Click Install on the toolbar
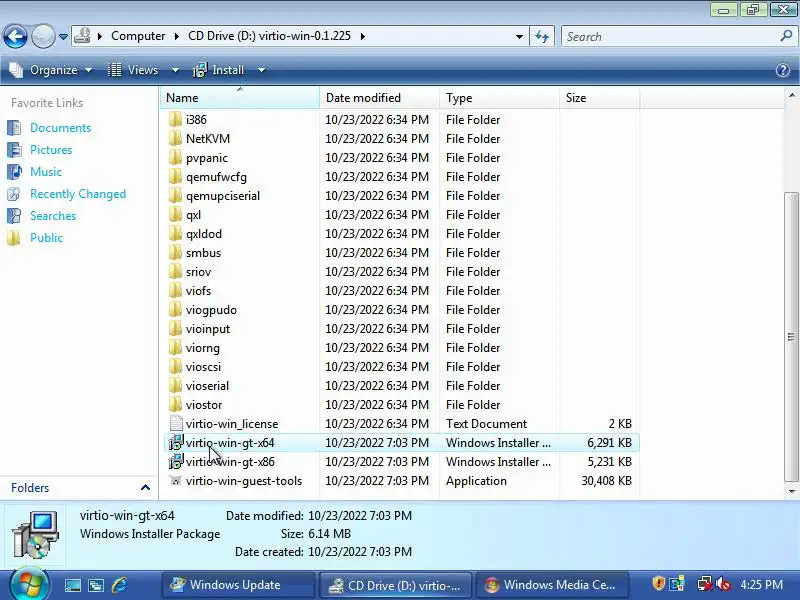 coord(219,70)
